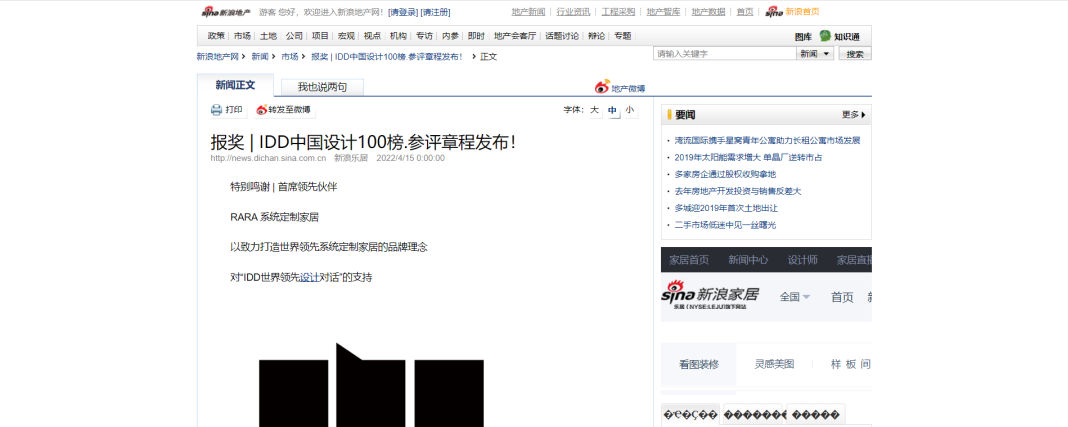Open the 政策 nav item
Viewport: 1068px width, 427px height.
[216, 36]
